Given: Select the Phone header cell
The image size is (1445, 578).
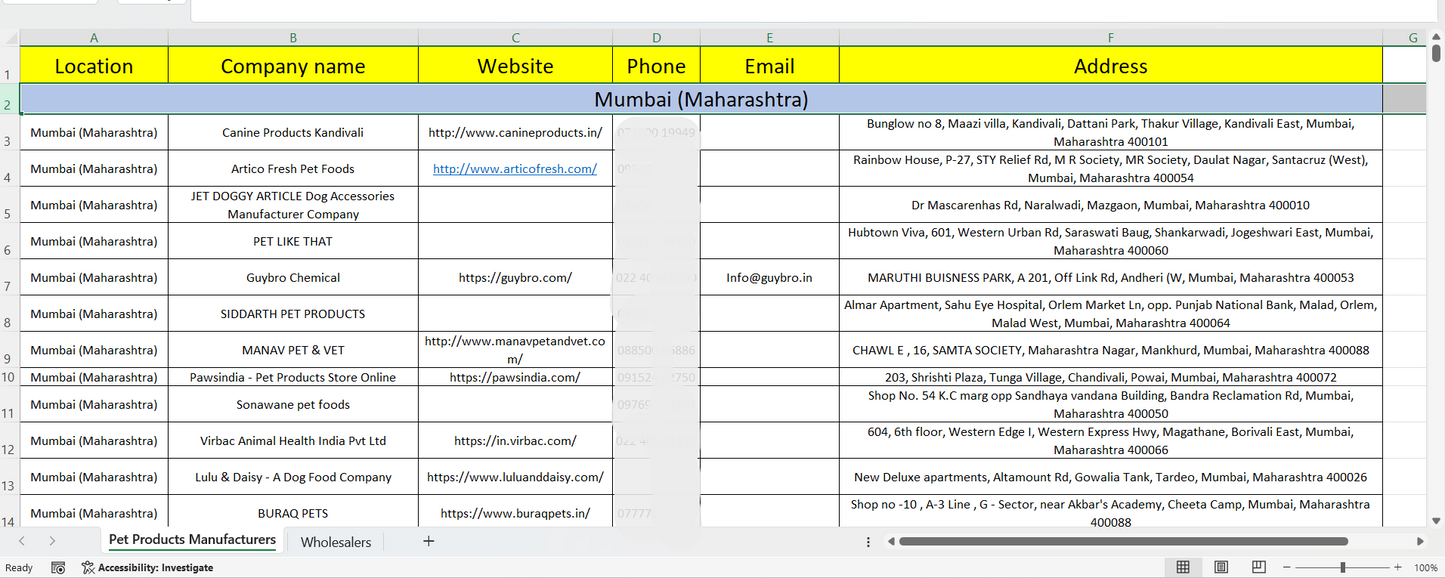Looking at the screenshot, I should coord(656,65).
